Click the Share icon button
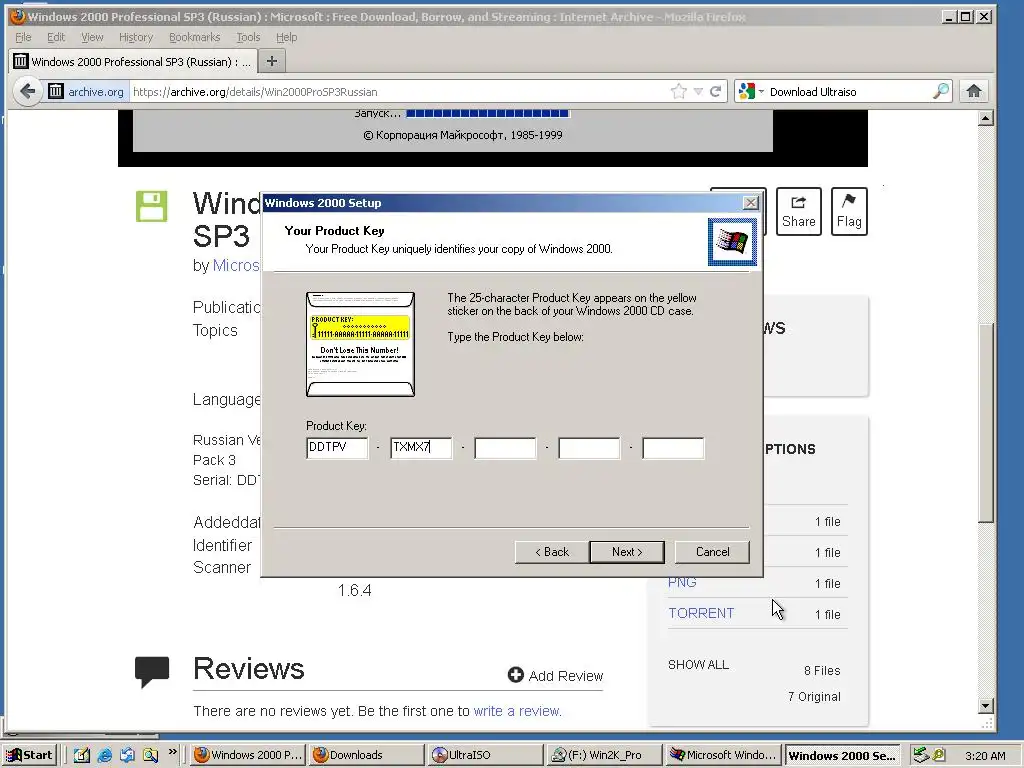This screenshot has width=1024, height=768. pyautogui.click(x=798, y=212)
